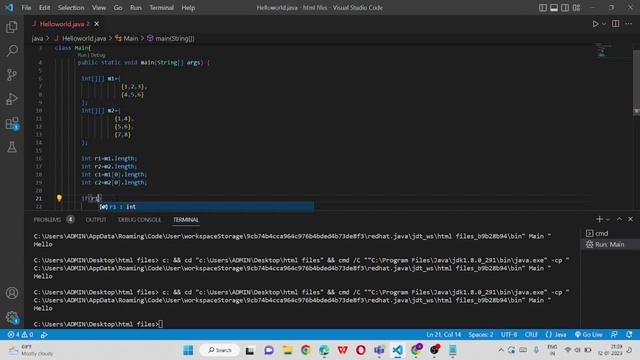Split the editor to the right

click(x=616, y=24)
